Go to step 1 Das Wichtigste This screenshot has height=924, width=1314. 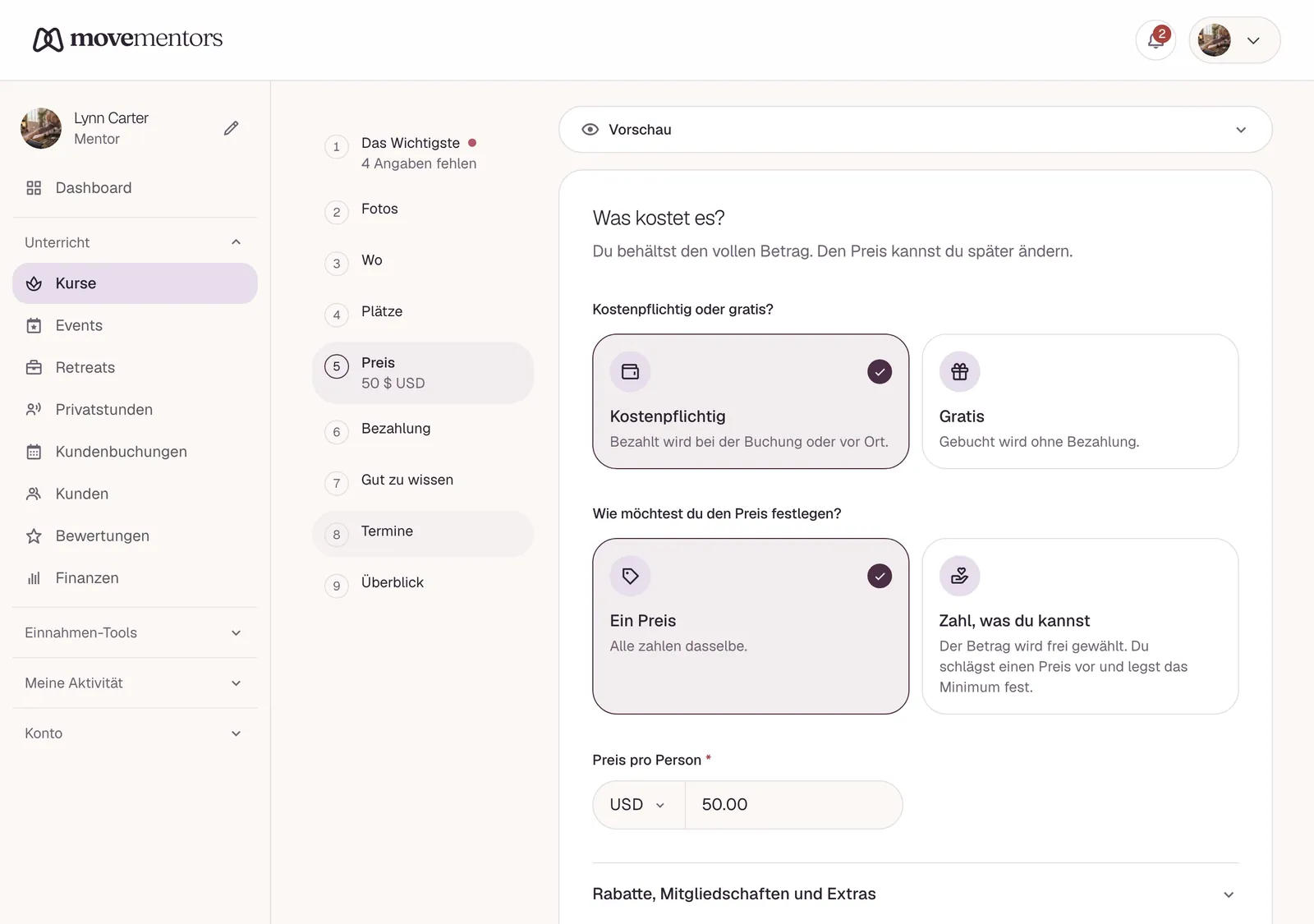pyautogui.click(x=423, y=153)
